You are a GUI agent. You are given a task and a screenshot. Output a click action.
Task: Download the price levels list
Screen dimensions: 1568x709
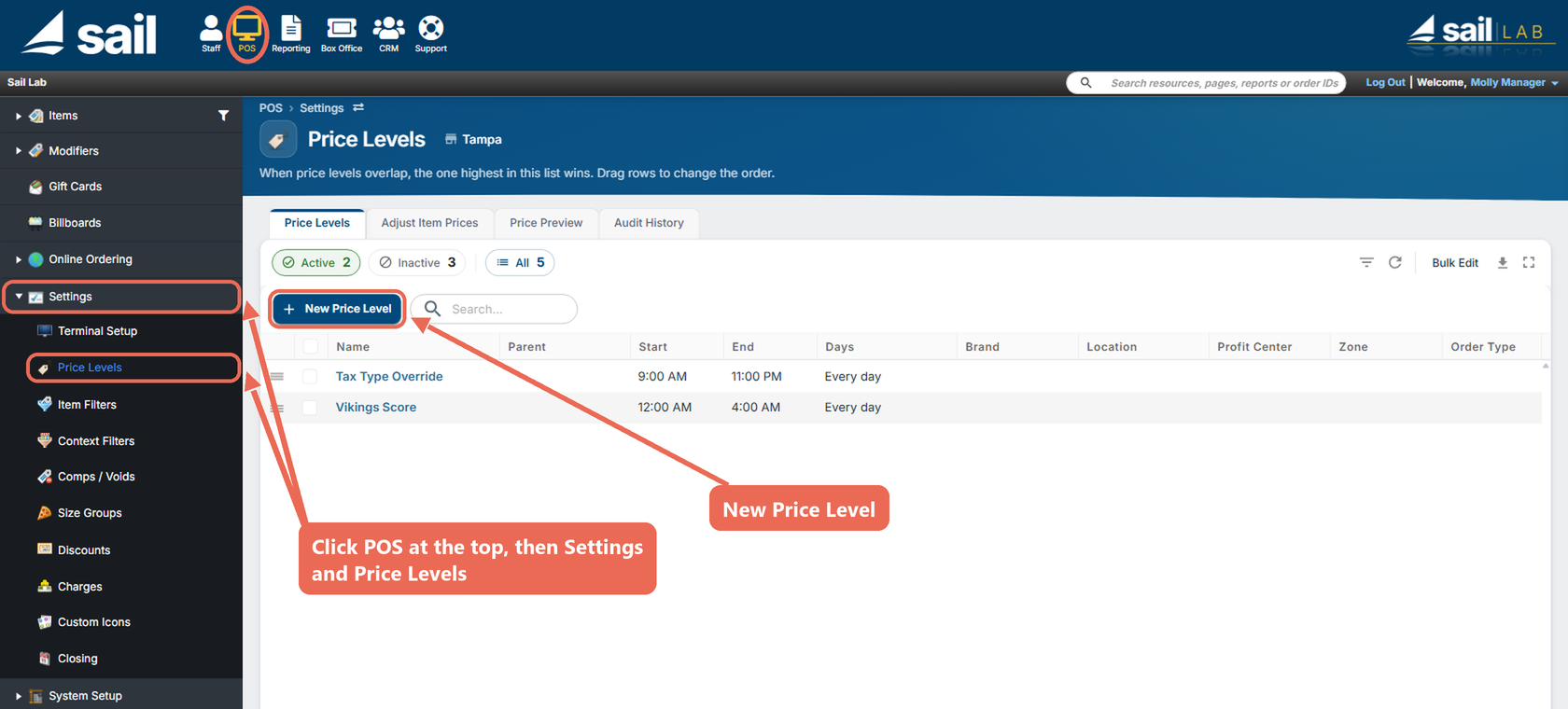tap(1503, 262)
